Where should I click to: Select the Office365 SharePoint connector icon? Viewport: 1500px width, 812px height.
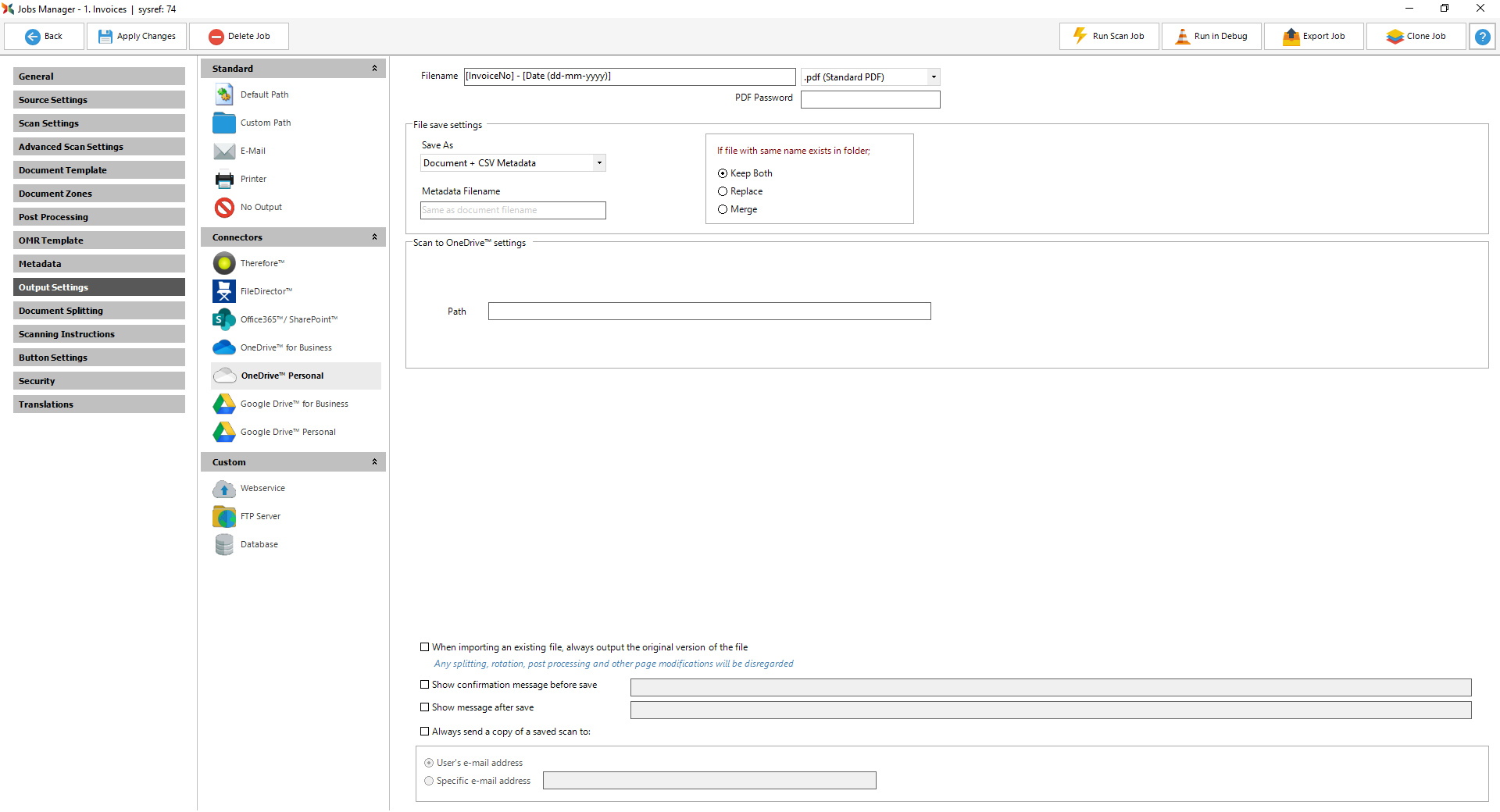coord(224,319)
